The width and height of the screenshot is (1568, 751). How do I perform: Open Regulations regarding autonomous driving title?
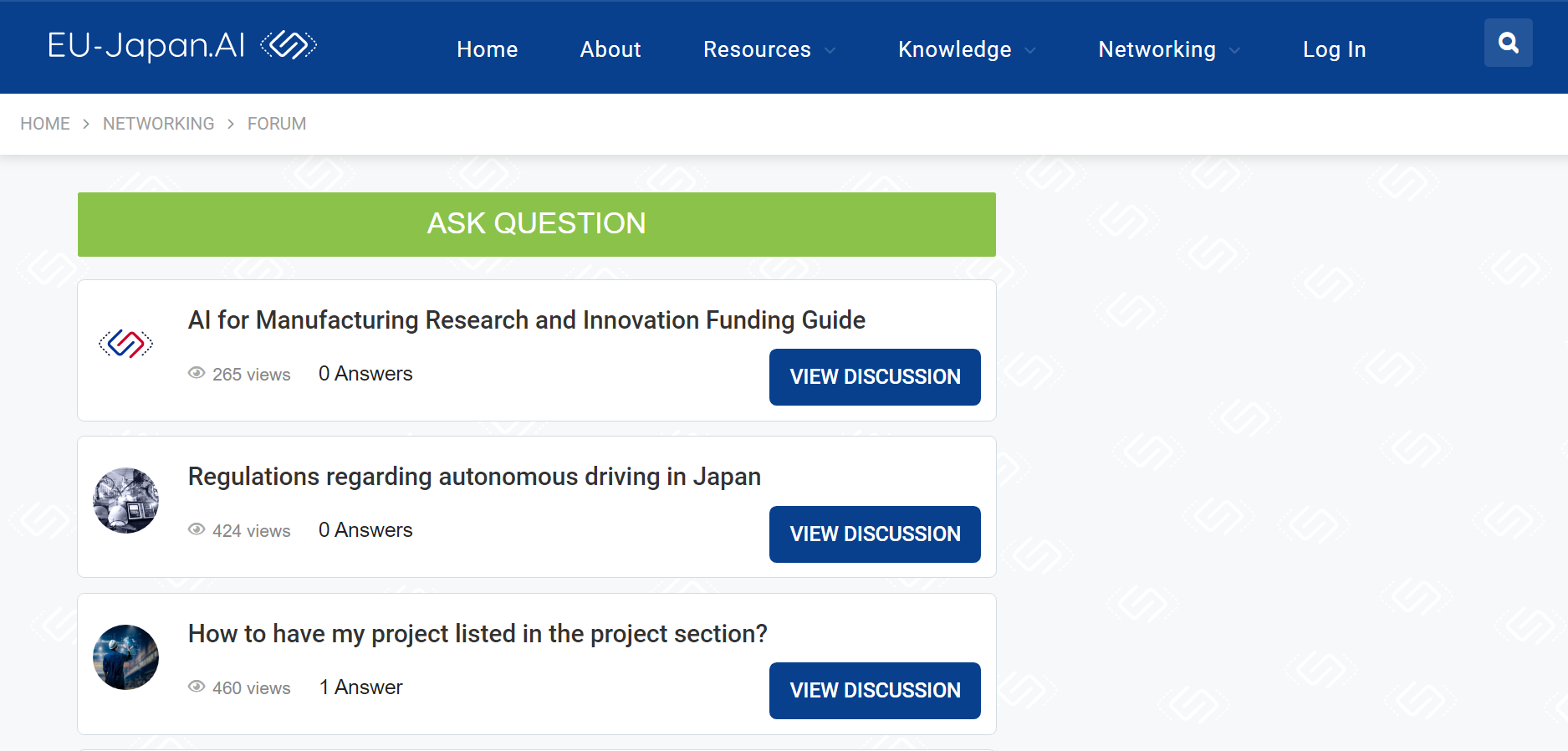pos(474,477)
